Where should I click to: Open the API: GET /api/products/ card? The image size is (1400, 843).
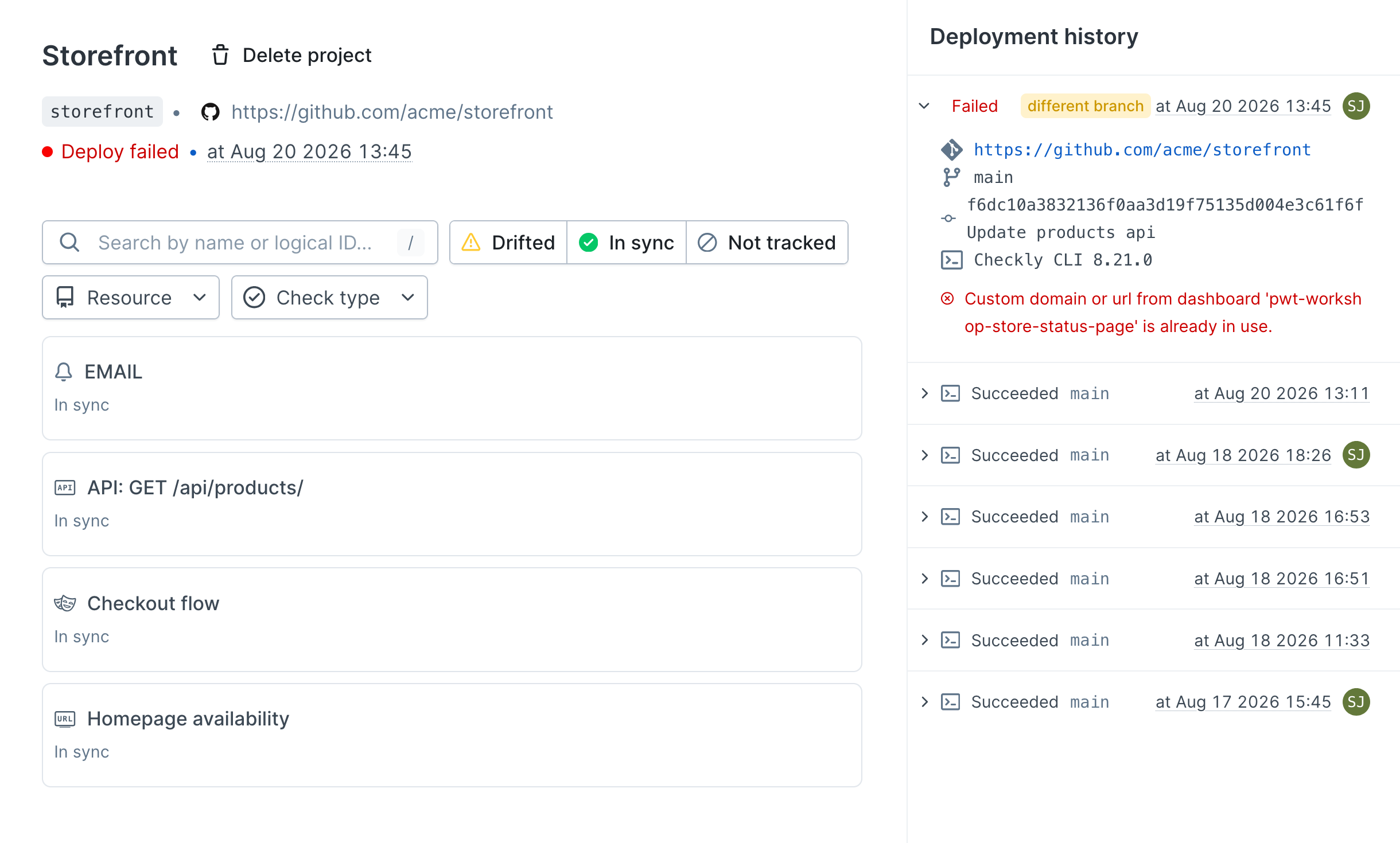(x=452, y=504)
